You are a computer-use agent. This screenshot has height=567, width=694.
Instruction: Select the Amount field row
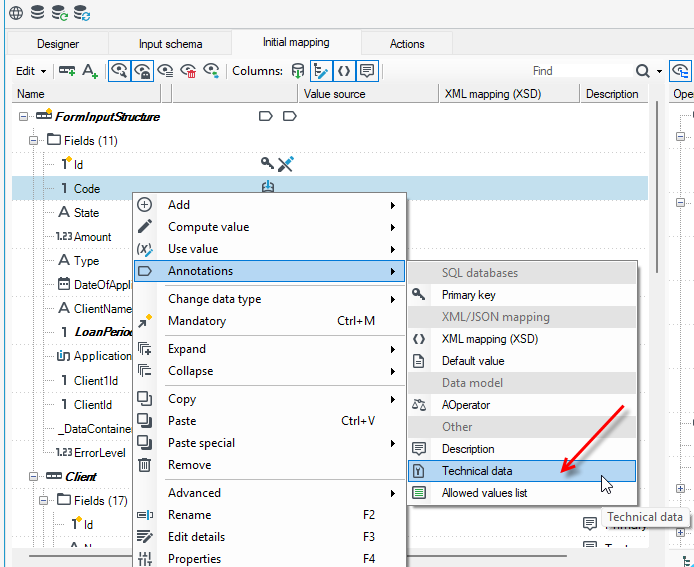point(72,237)
